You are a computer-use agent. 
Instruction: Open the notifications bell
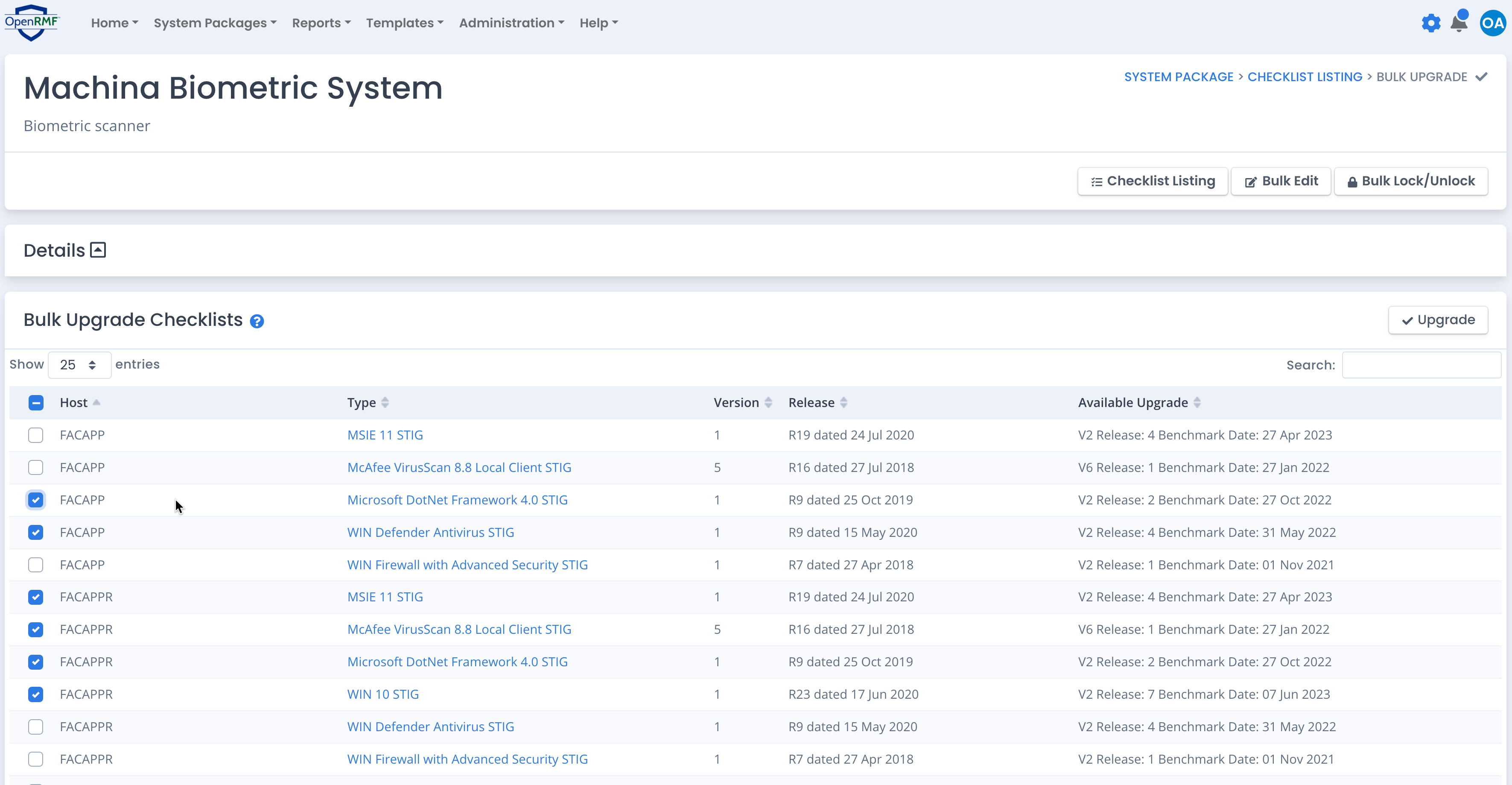(1459, 22)
